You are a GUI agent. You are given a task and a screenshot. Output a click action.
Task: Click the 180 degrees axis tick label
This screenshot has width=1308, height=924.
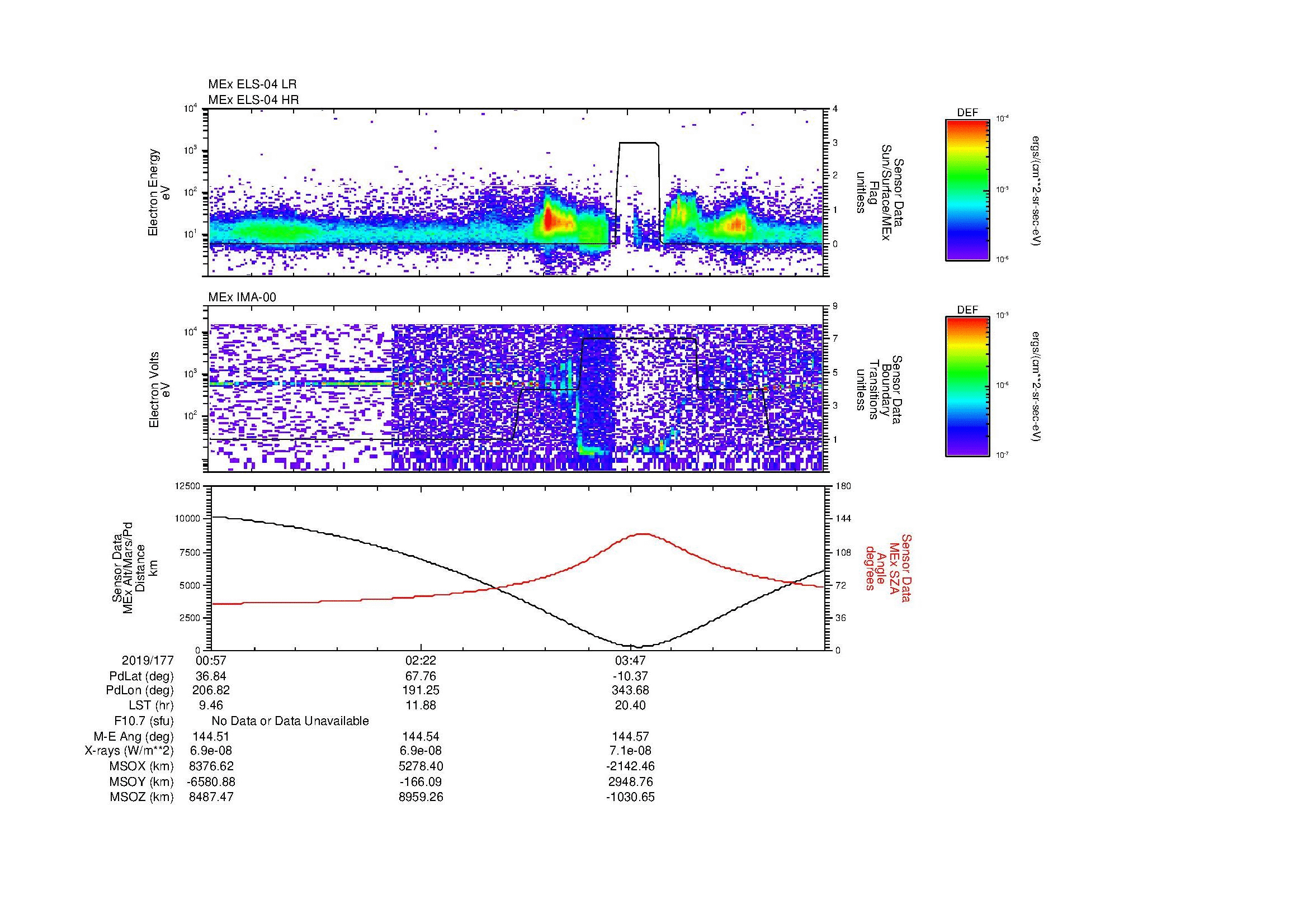(x=843, y=486)
